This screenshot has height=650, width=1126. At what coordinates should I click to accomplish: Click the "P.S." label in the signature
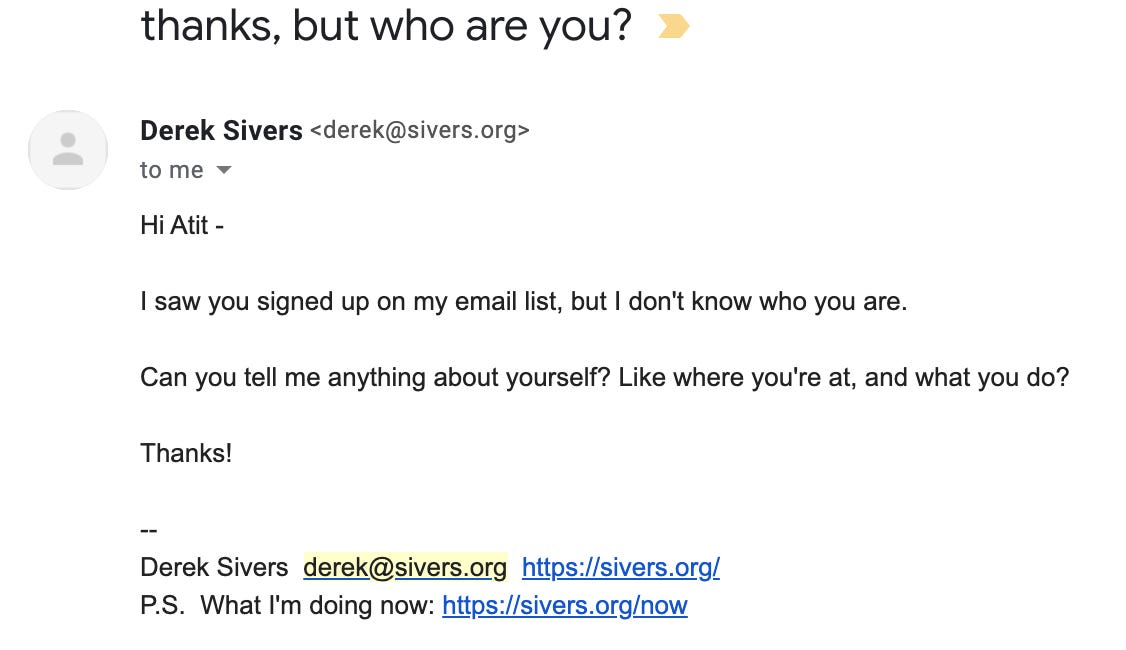pyautogui.click(x=163, y=606)
